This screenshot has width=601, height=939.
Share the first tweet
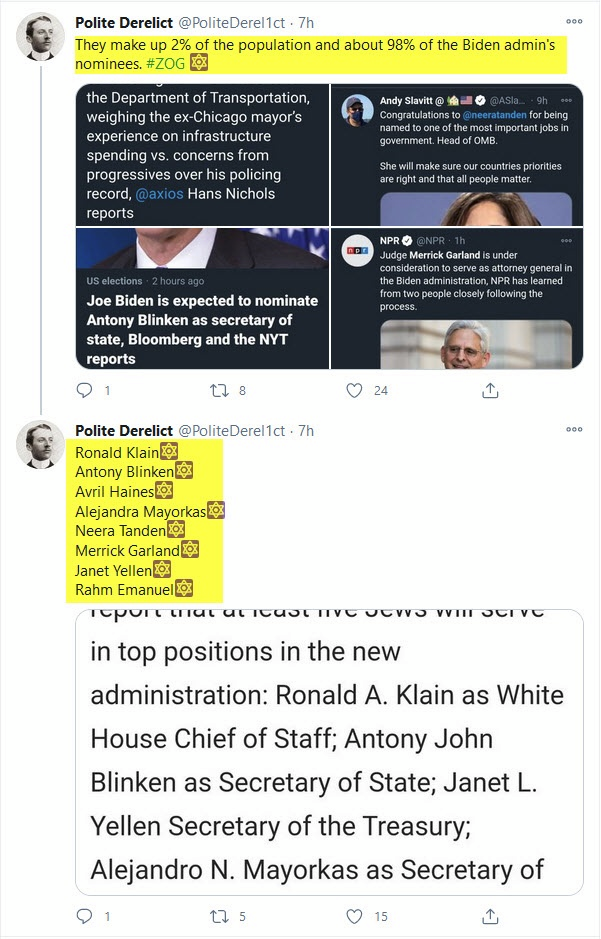(x=490, y=391)
